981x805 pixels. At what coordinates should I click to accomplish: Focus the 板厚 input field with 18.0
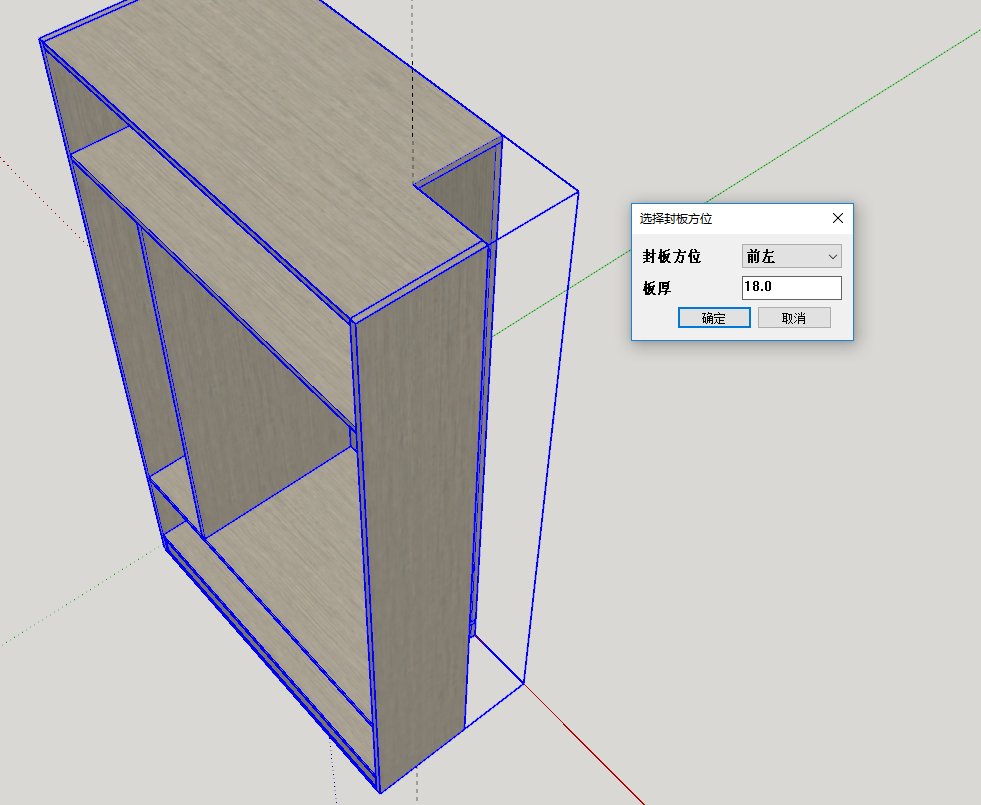790,288
